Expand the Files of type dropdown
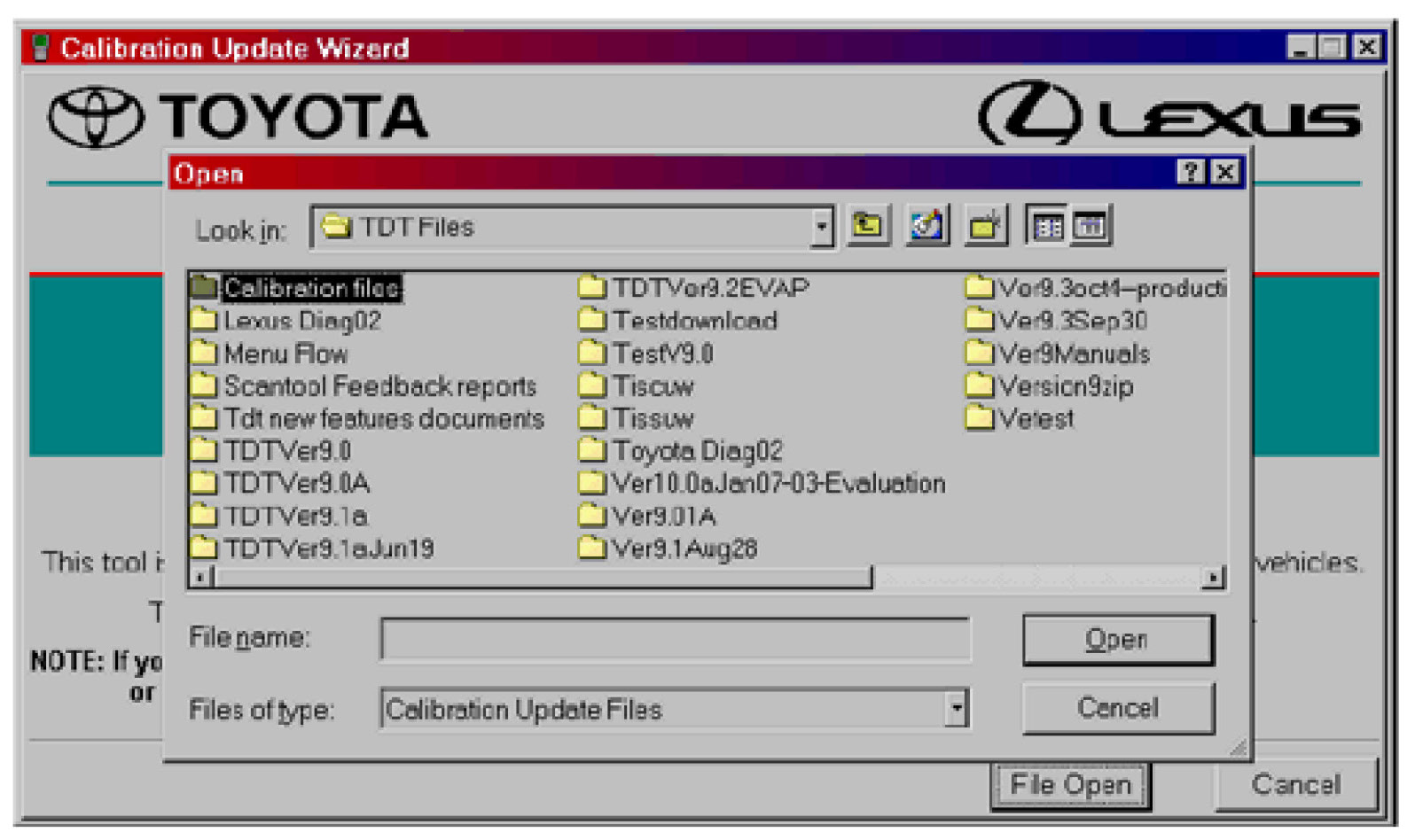The height and width of the screenshot is (840, 1415). click(956, 709)
